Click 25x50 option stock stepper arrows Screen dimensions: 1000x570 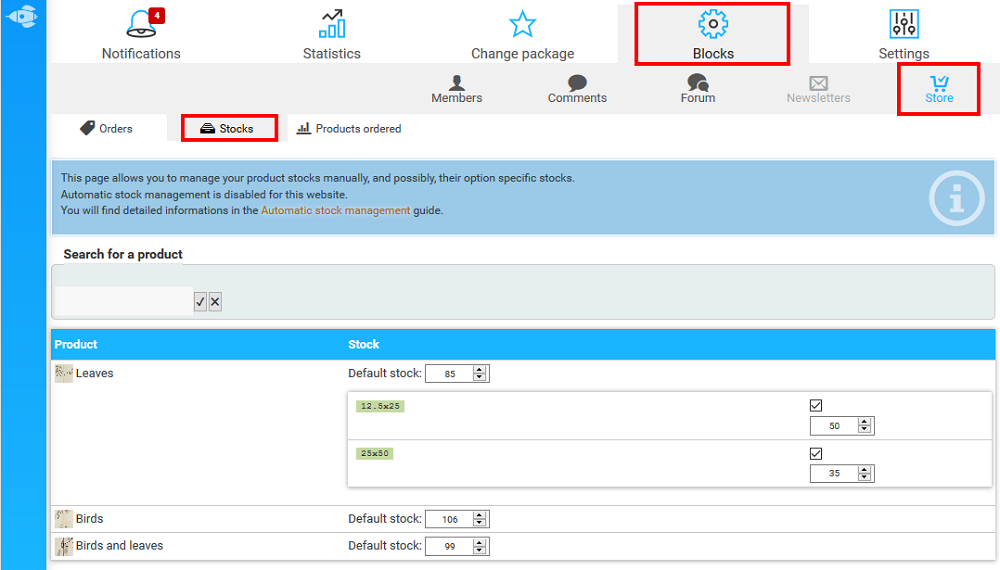tap(864, 474)
